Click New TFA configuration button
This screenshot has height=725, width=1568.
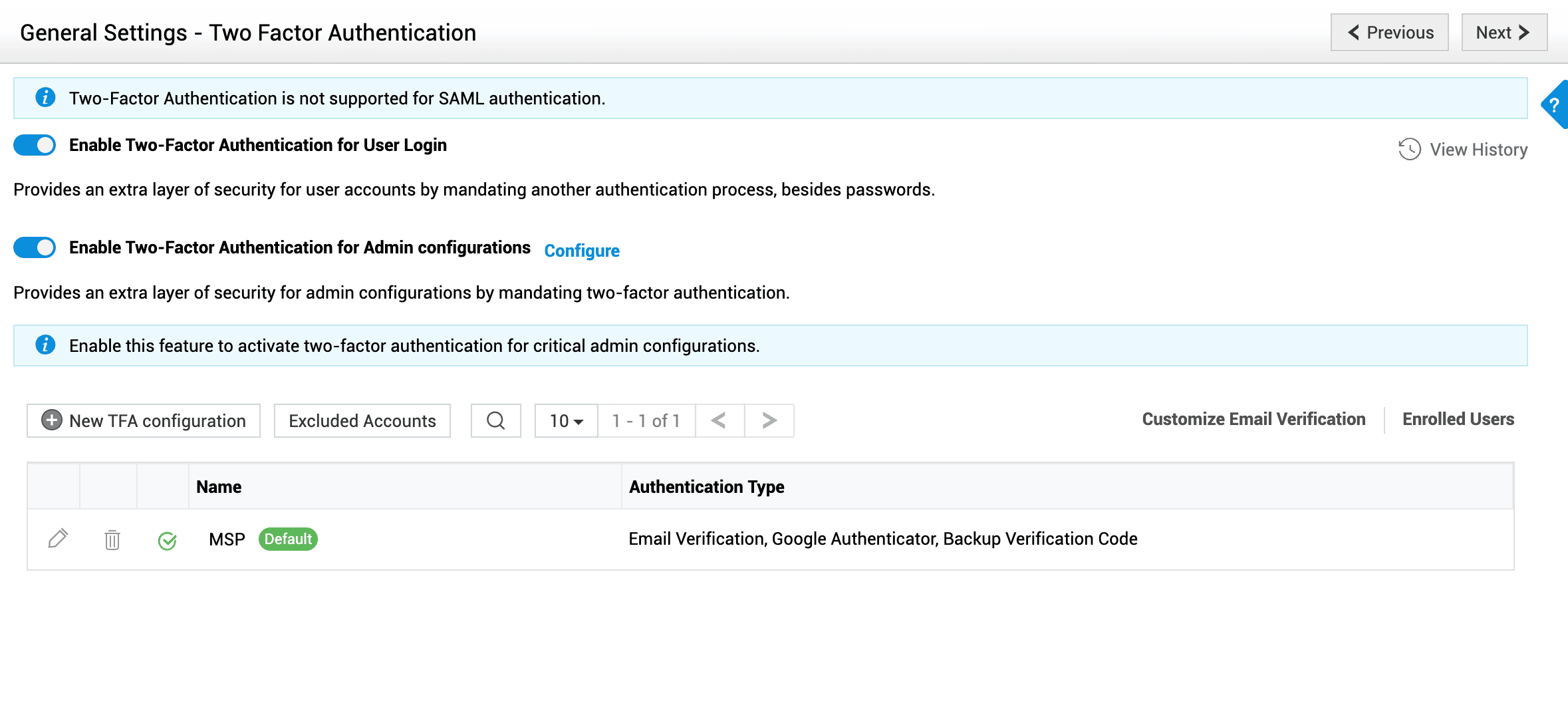(144, 420)
